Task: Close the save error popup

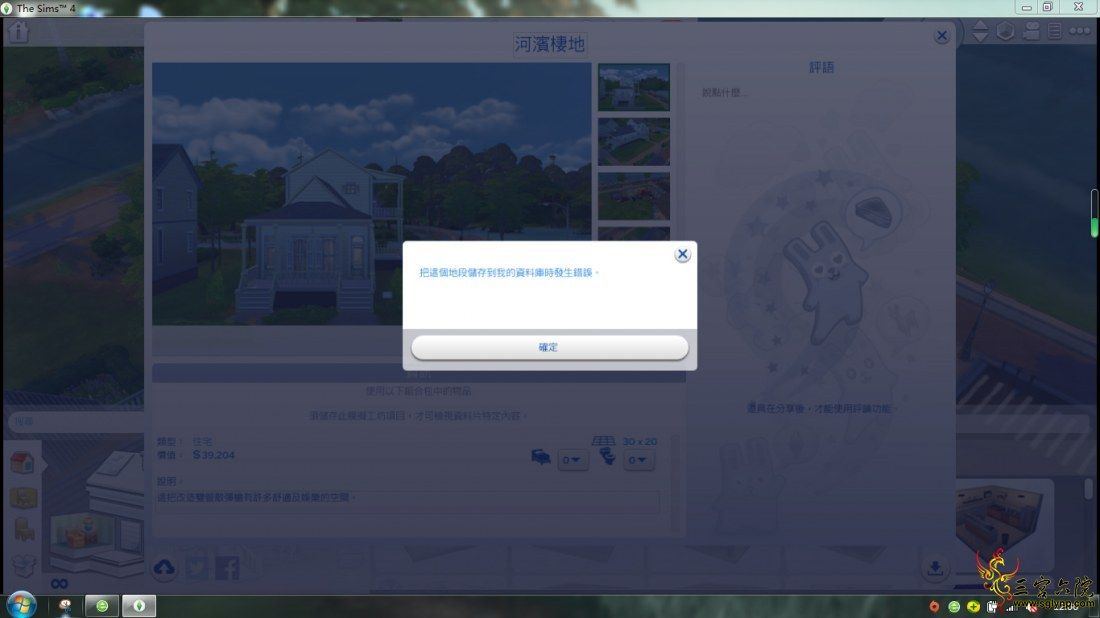Action: [682, 254]
